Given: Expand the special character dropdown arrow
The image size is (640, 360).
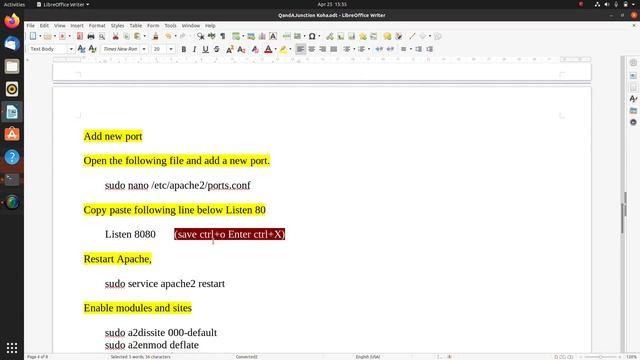Looking at the screenshot, I should pos(319,36).
